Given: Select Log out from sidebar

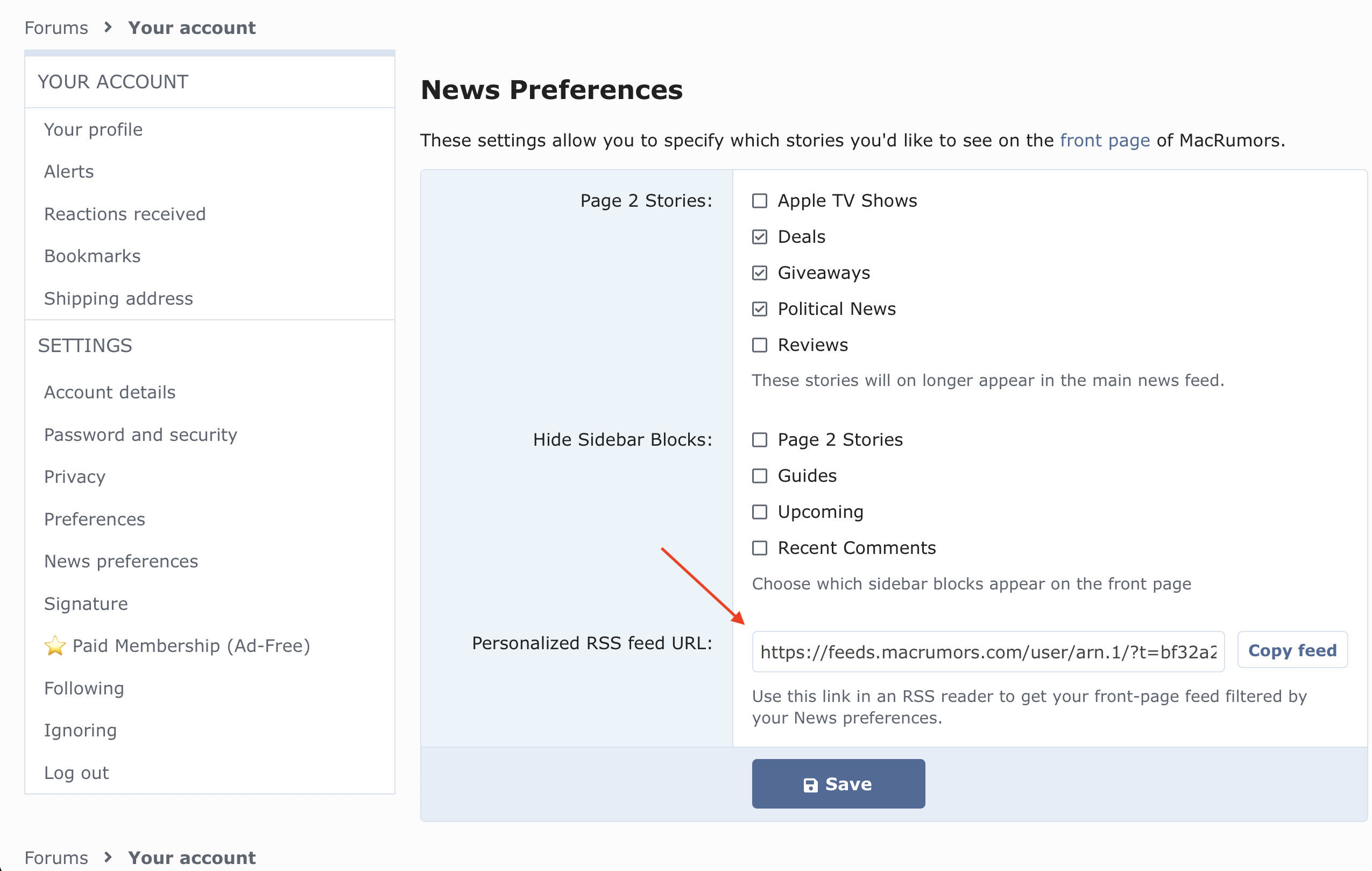Looking at the screenshot, I should pyautogui.click(x=76, y=773).
